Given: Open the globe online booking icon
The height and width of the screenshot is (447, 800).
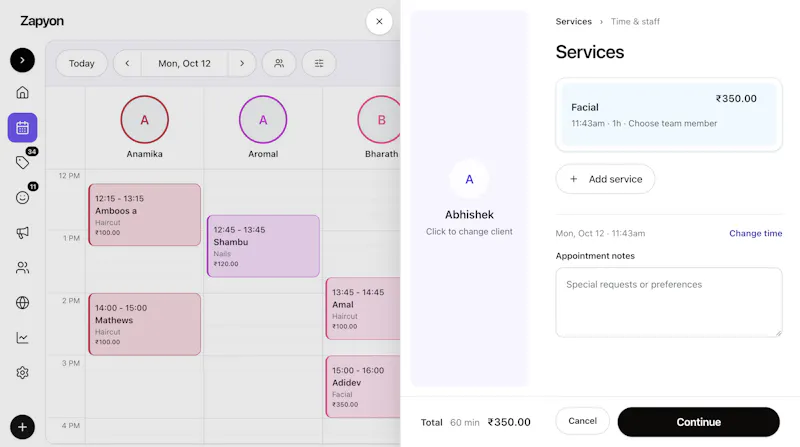Looking at the screenshot, I should [x=22, y=303].
